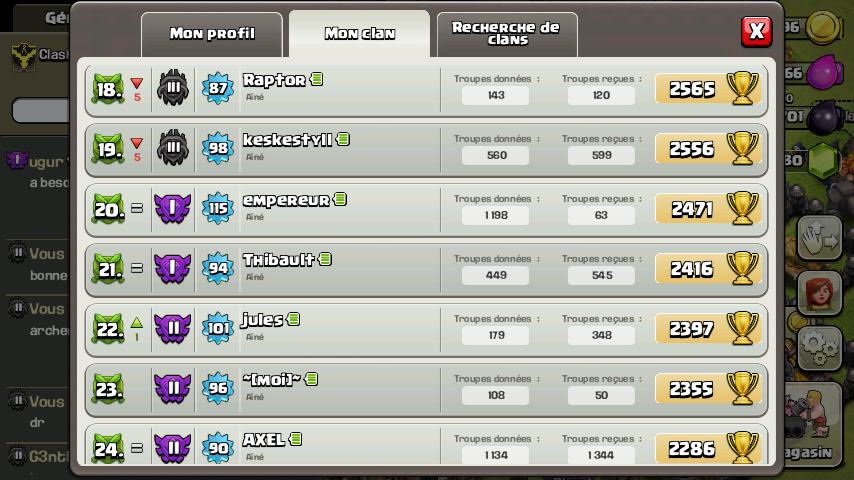The image size is (854, 480).
Task: Switch to the Mon profil tab
Action: click(212, 34)
